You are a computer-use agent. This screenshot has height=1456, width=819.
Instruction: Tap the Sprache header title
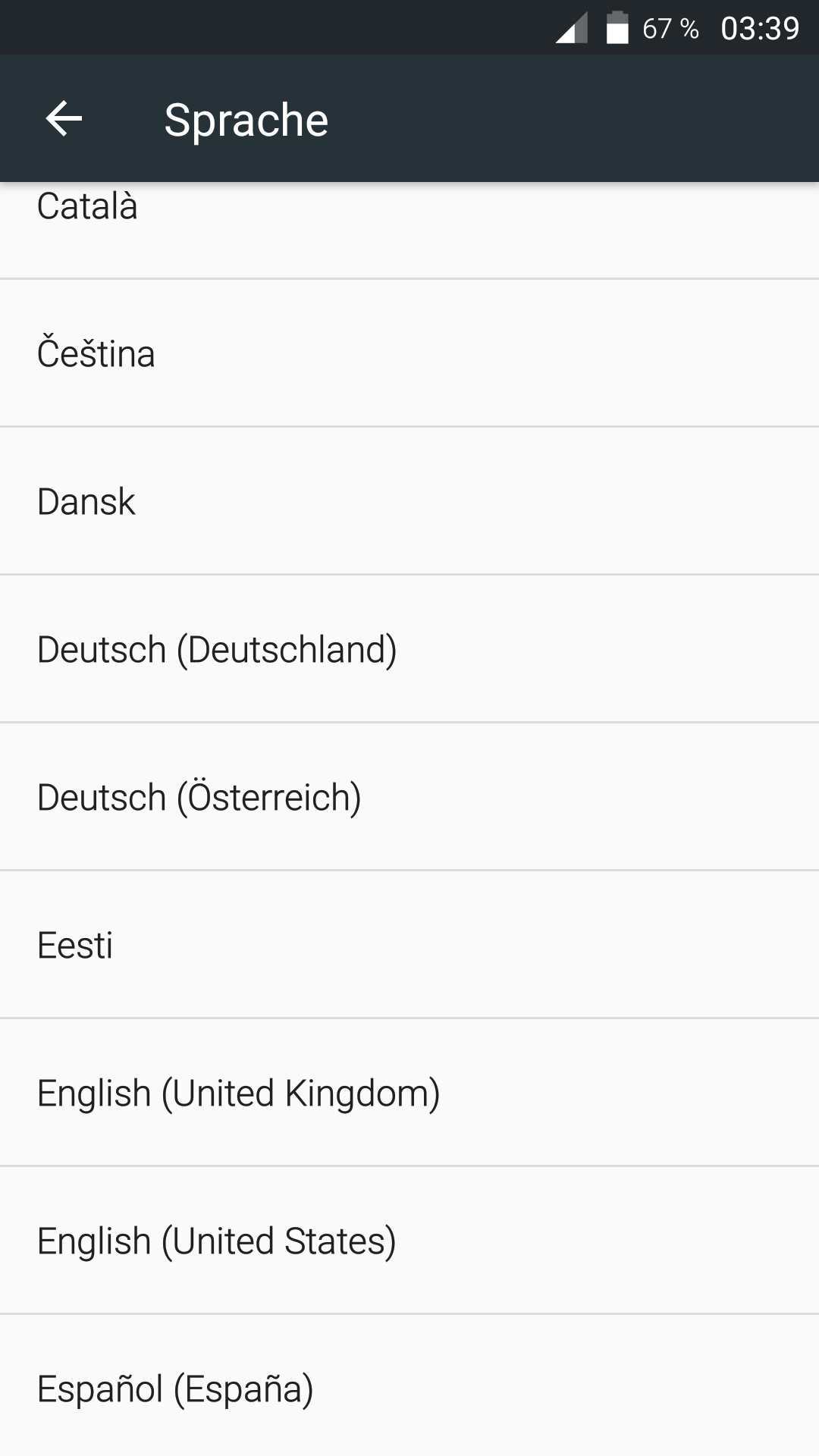(x=246, y=120)
